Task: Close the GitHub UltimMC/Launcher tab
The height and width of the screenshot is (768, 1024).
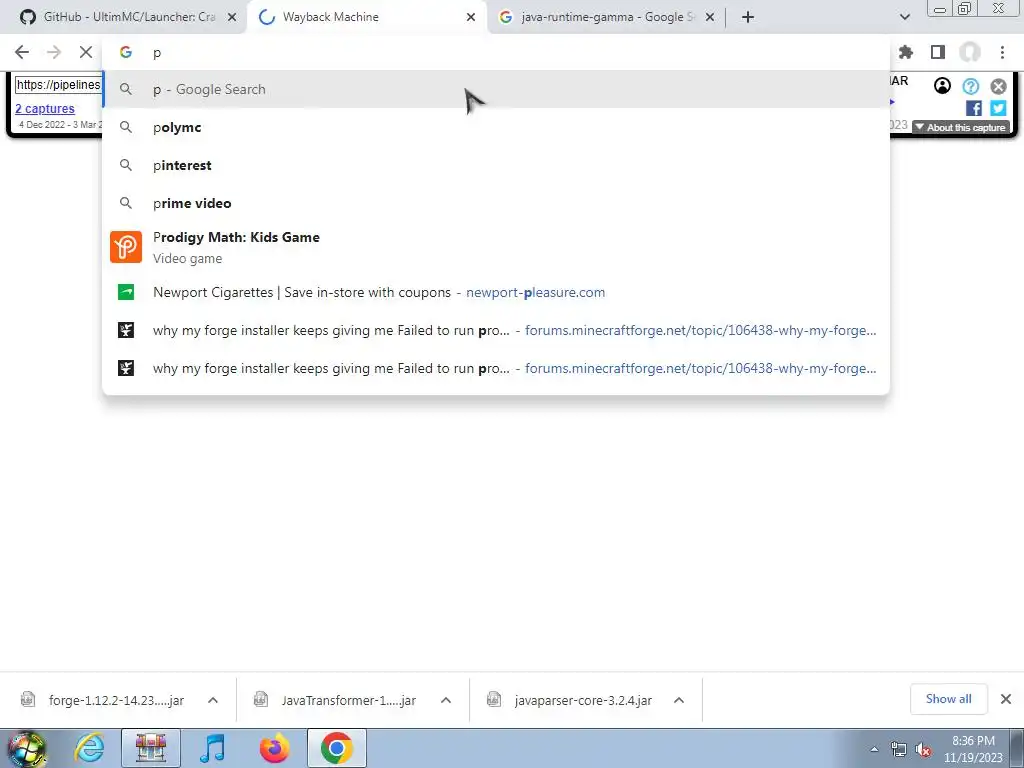Action: tap(231, 17)
